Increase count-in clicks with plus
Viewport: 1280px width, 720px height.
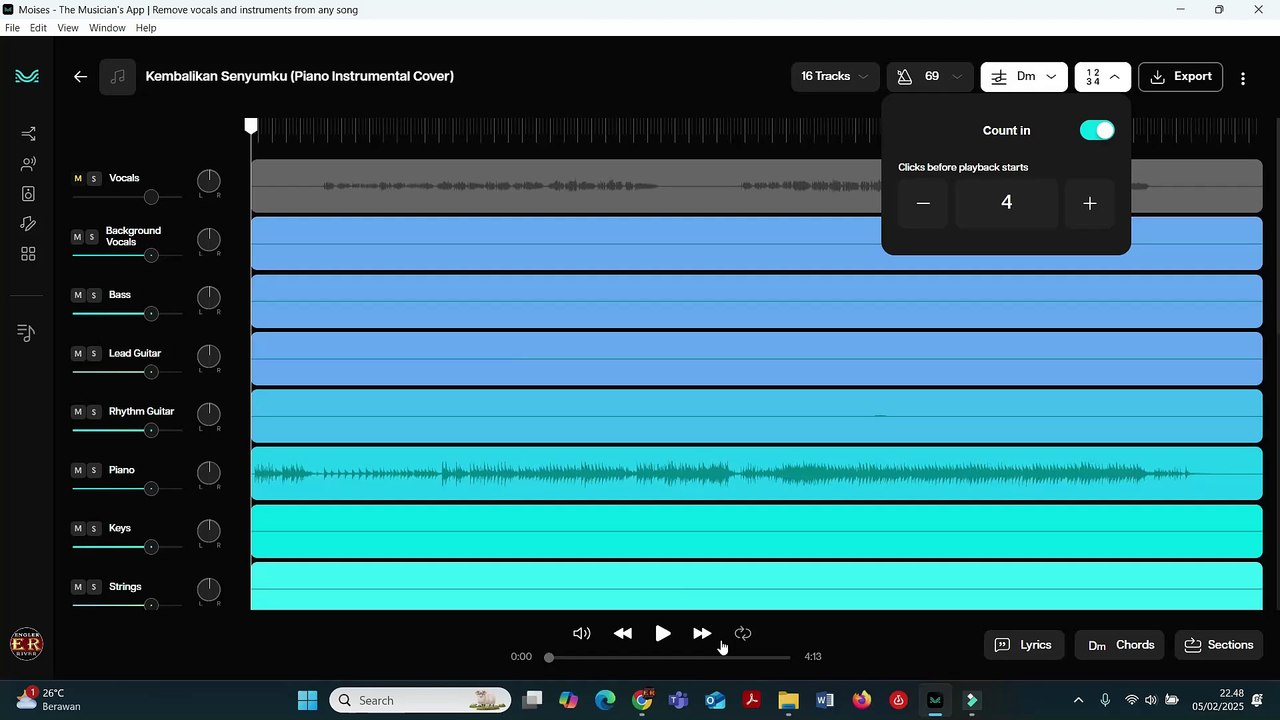[1089, 203]
